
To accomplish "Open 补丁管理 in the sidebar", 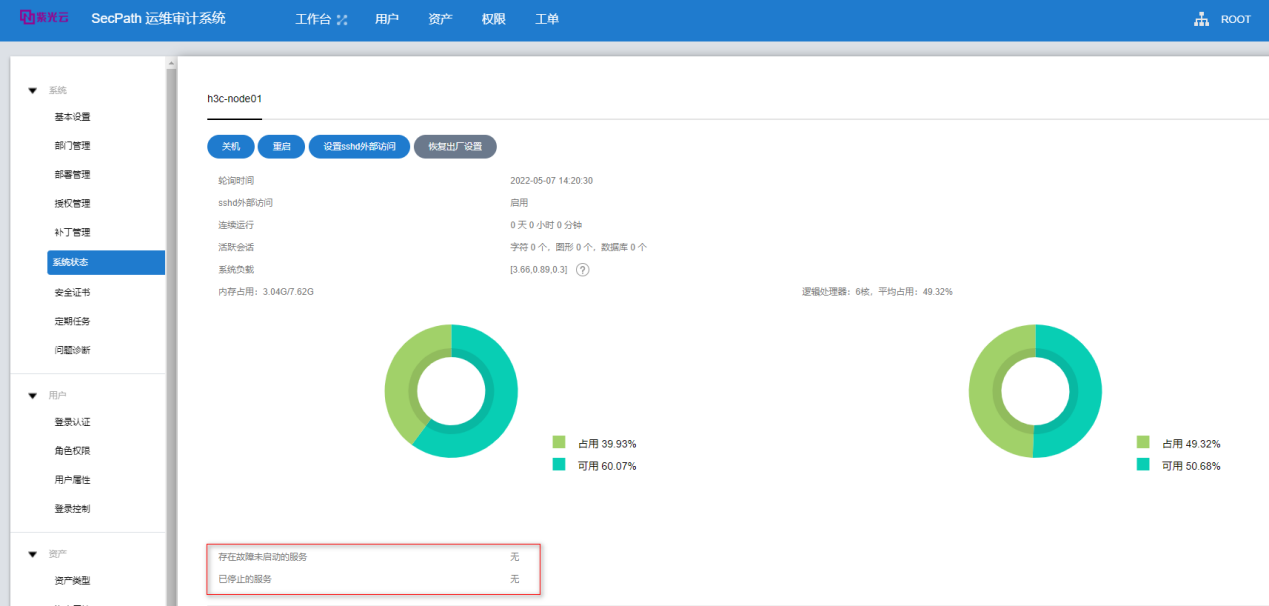I will [x=72, y=233].
